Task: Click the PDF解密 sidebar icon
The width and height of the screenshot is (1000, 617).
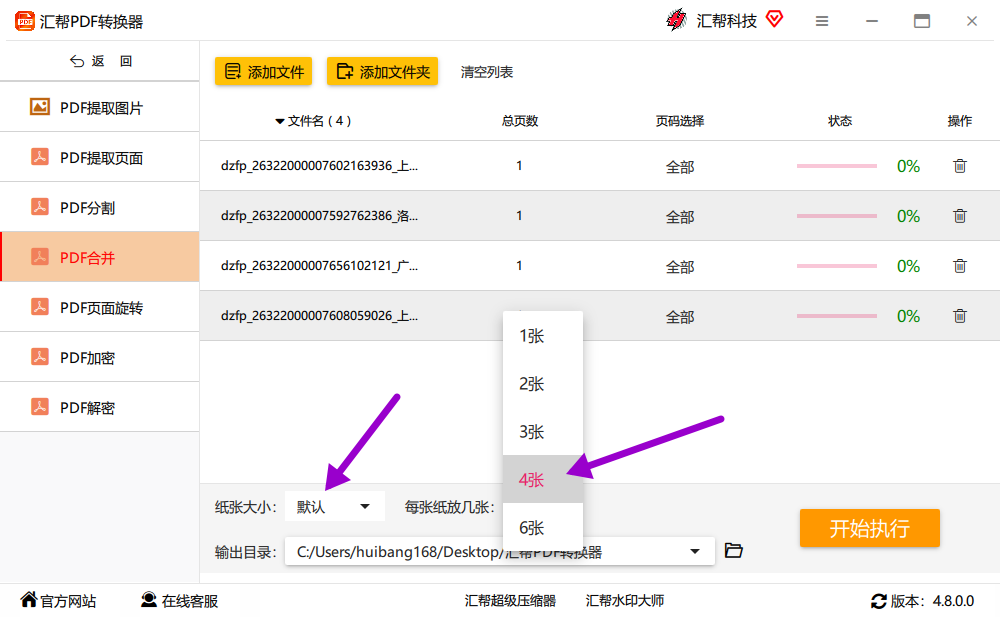Action: [40, 406]
